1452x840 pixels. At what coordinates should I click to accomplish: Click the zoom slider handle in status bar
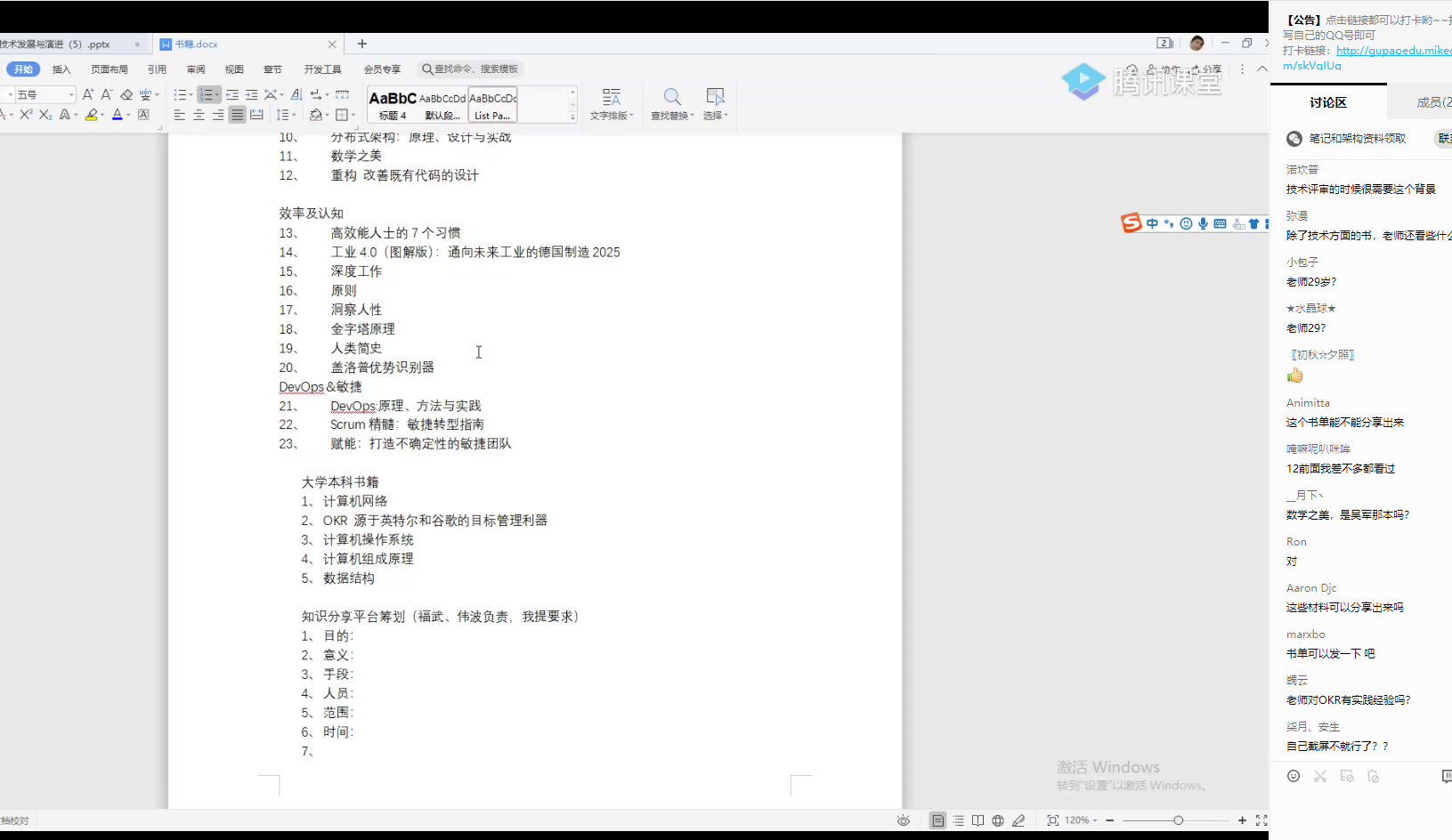click(x=1178, y=820)
